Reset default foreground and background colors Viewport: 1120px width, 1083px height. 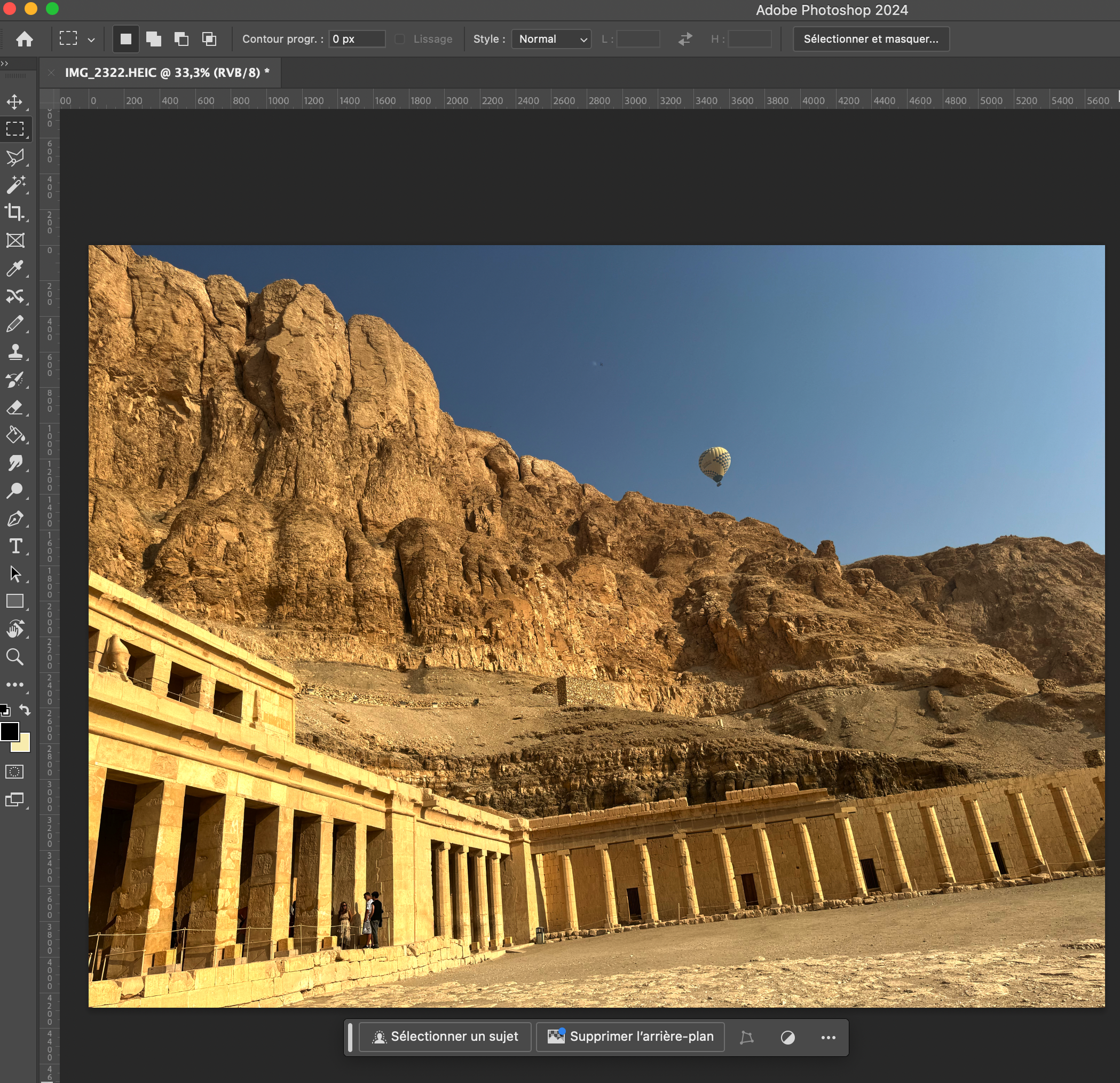click(x=5, y=710)
